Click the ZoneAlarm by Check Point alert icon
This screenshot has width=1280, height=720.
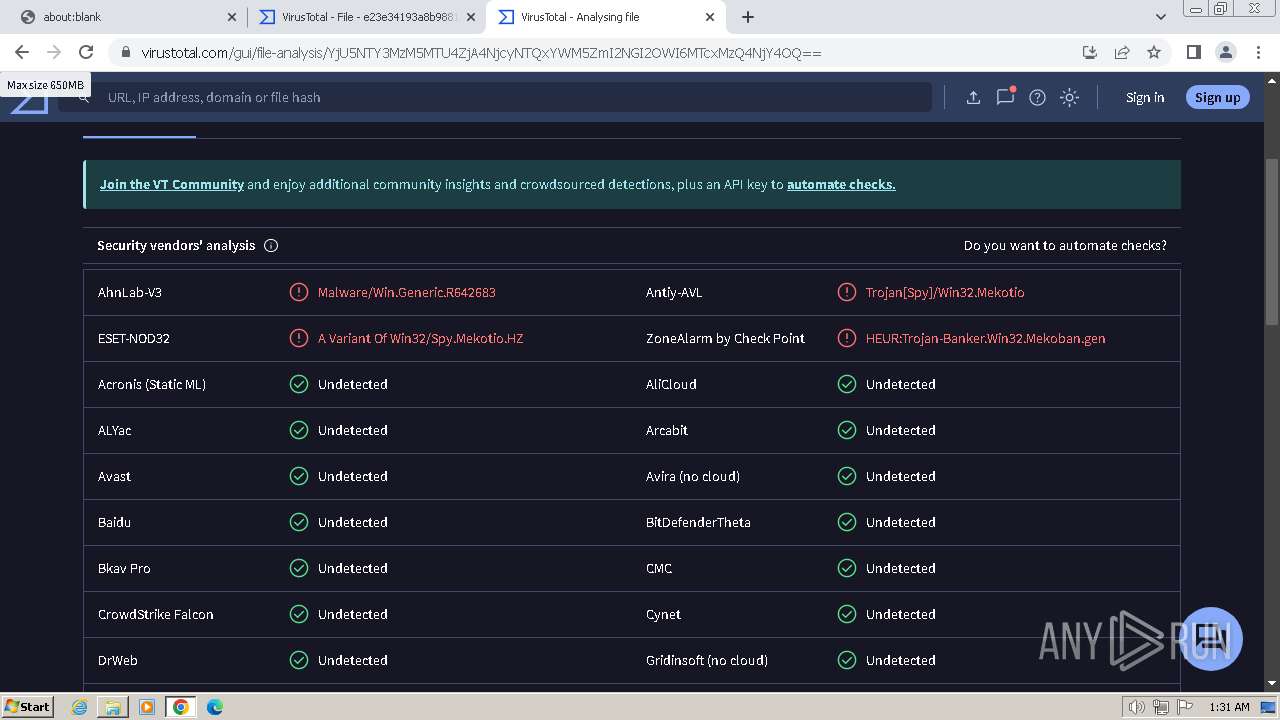pos(846,338)
